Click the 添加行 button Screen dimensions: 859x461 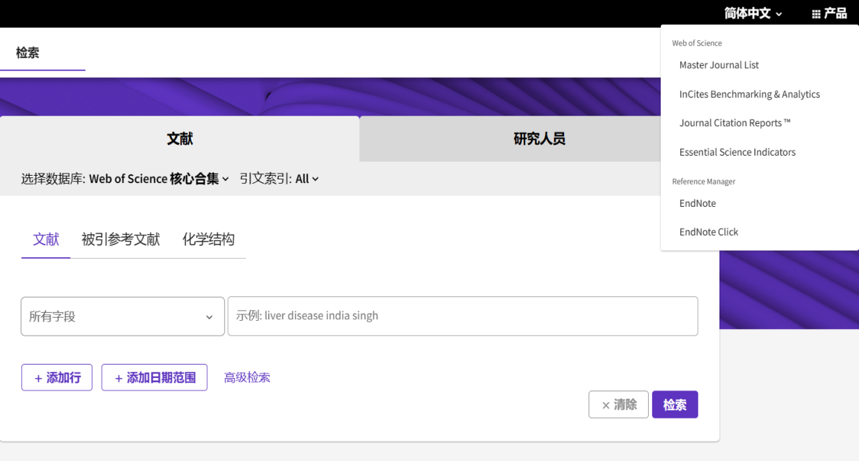coord(57,378)
